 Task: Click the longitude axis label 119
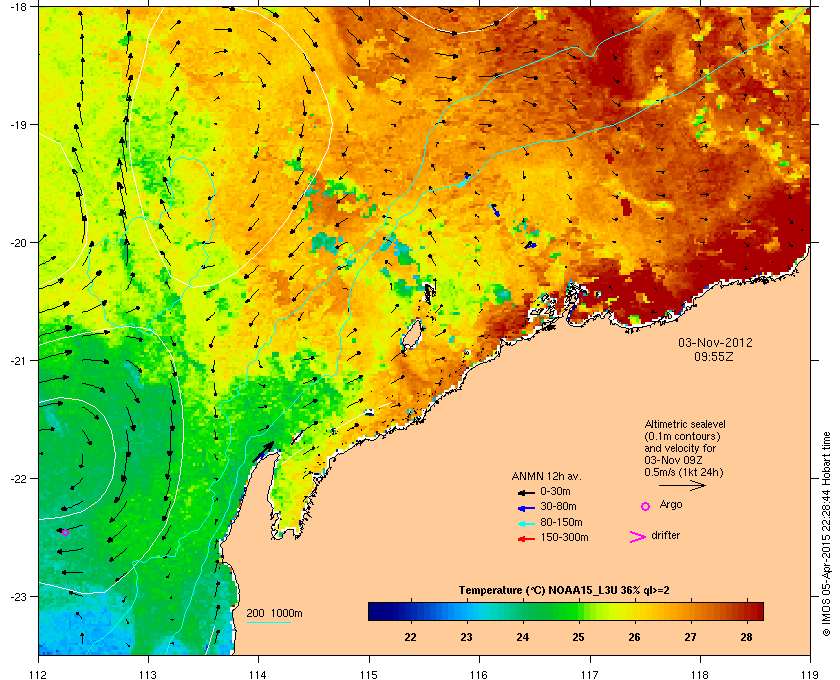(x=811, y=674)
